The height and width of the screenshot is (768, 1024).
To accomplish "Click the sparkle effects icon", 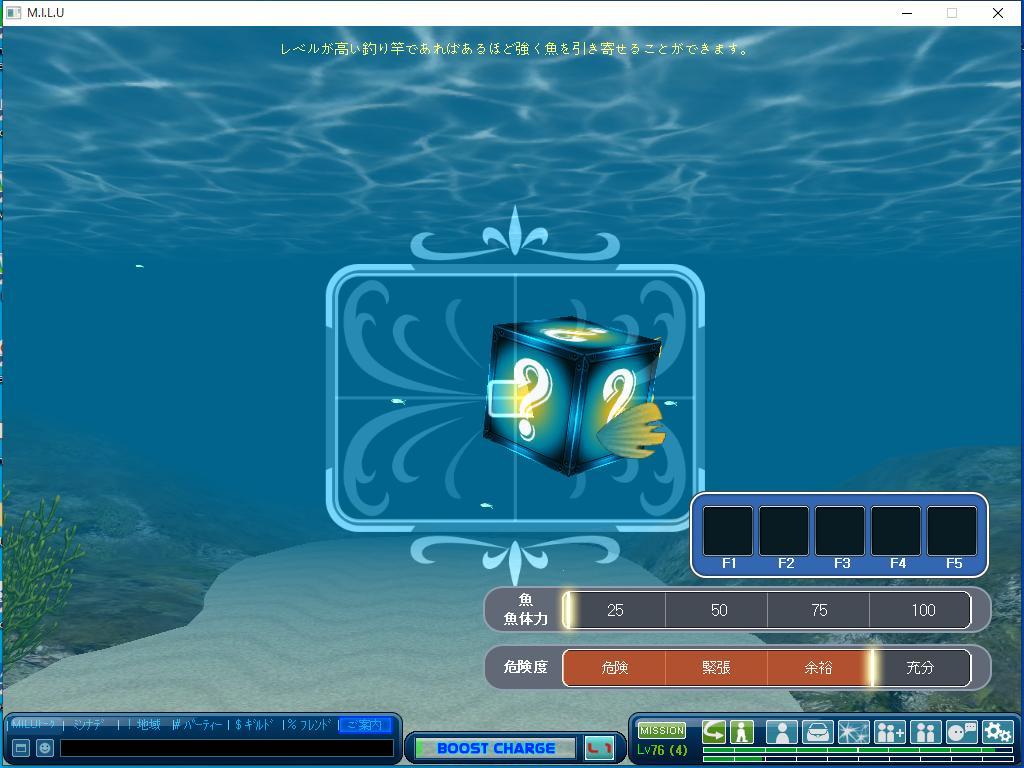I will tap(853, 732).
